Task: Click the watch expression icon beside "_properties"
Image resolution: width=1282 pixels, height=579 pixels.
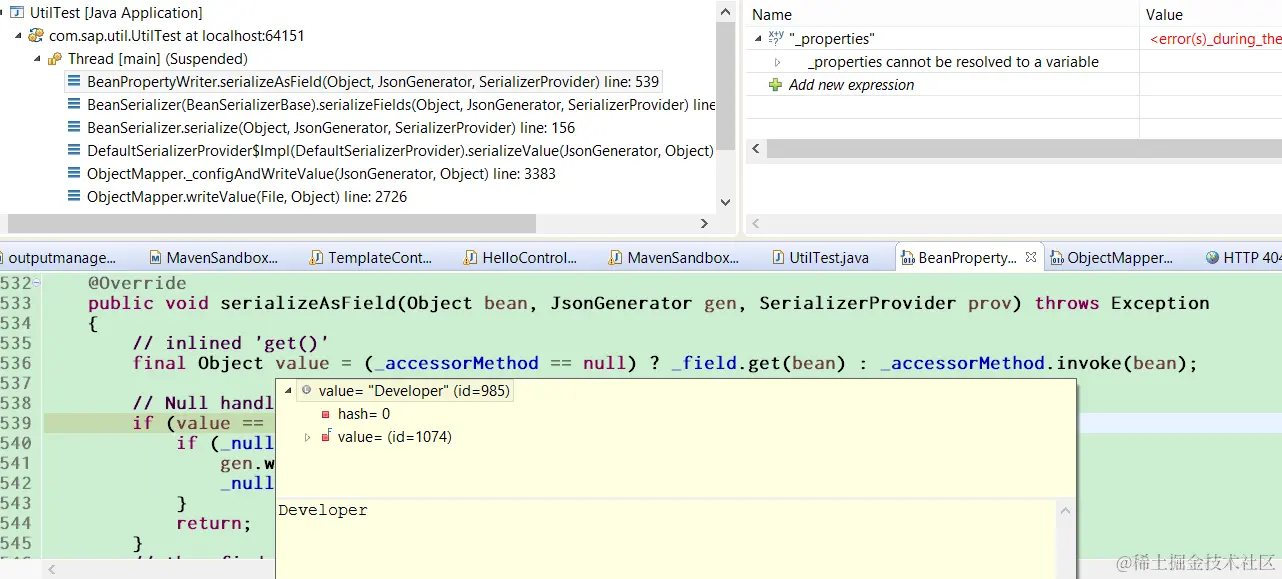Action: 776,38
